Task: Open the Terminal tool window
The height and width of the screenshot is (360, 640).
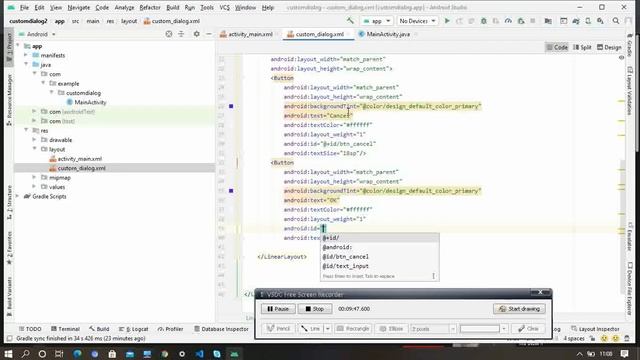Action: [x=65, y=329]
